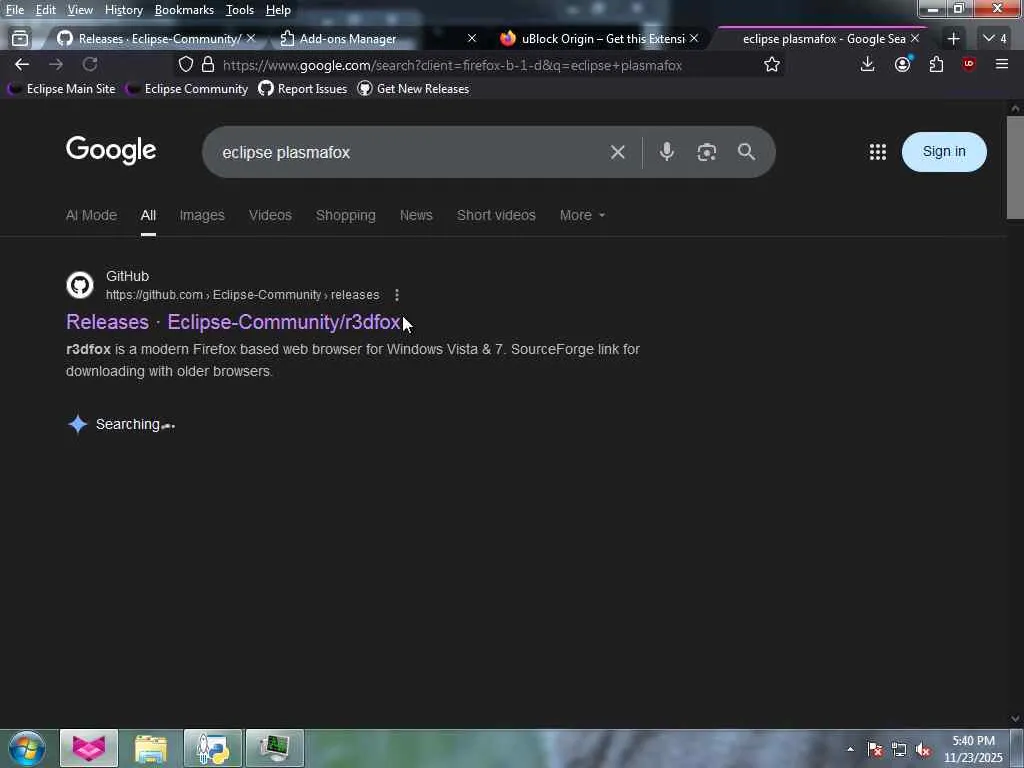Open the Downloads panel

pos(867,64)
